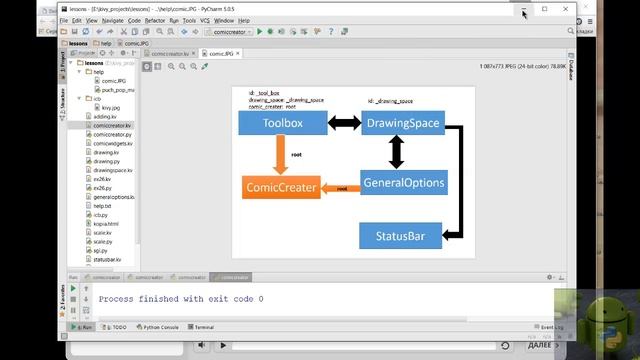The image size is (640, 360).
Task: Click the Open folder toolbar icon
Action: coord(64,31)
